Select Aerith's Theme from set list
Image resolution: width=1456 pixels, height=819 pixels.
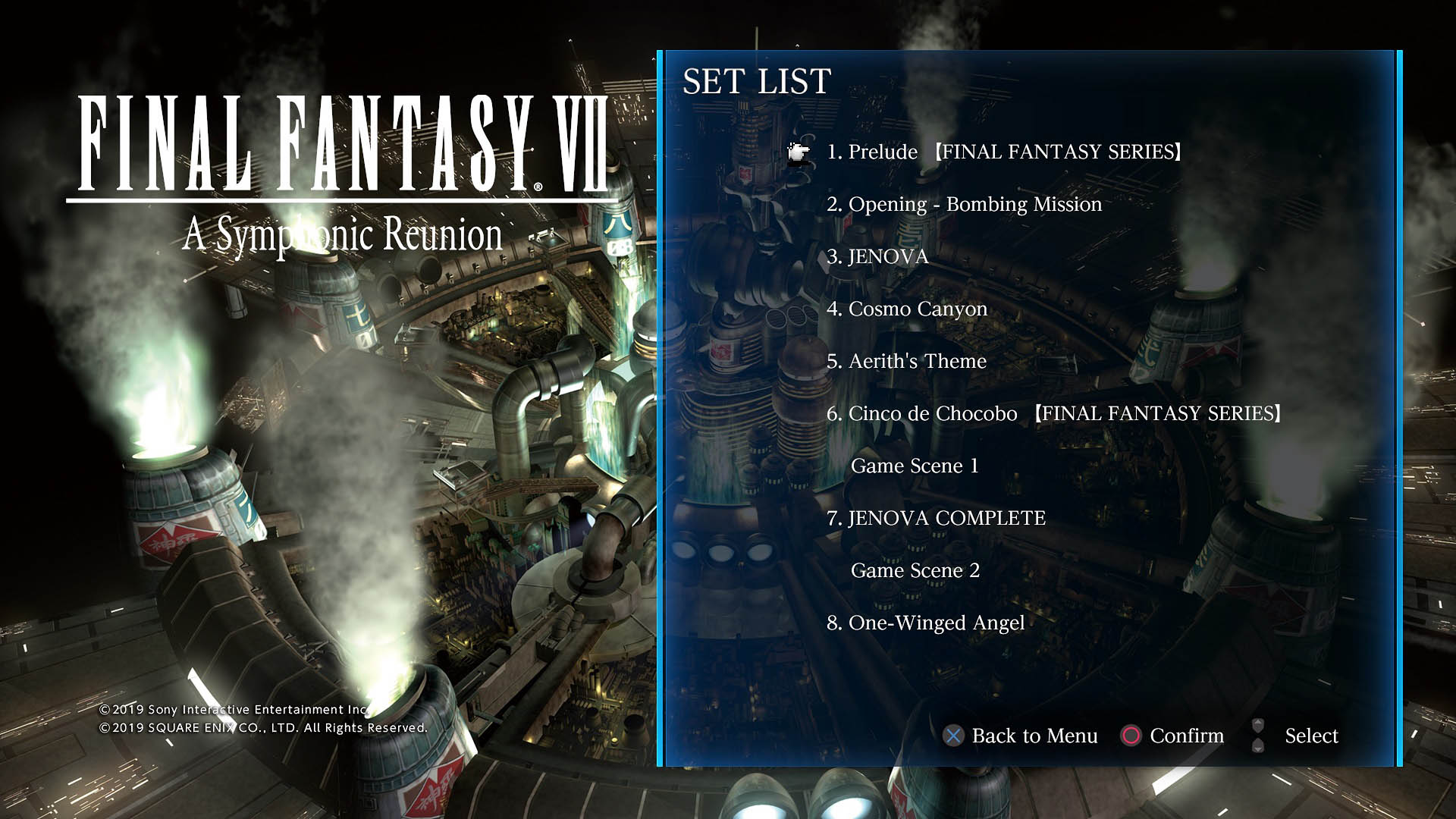click(x=906, y=361)
